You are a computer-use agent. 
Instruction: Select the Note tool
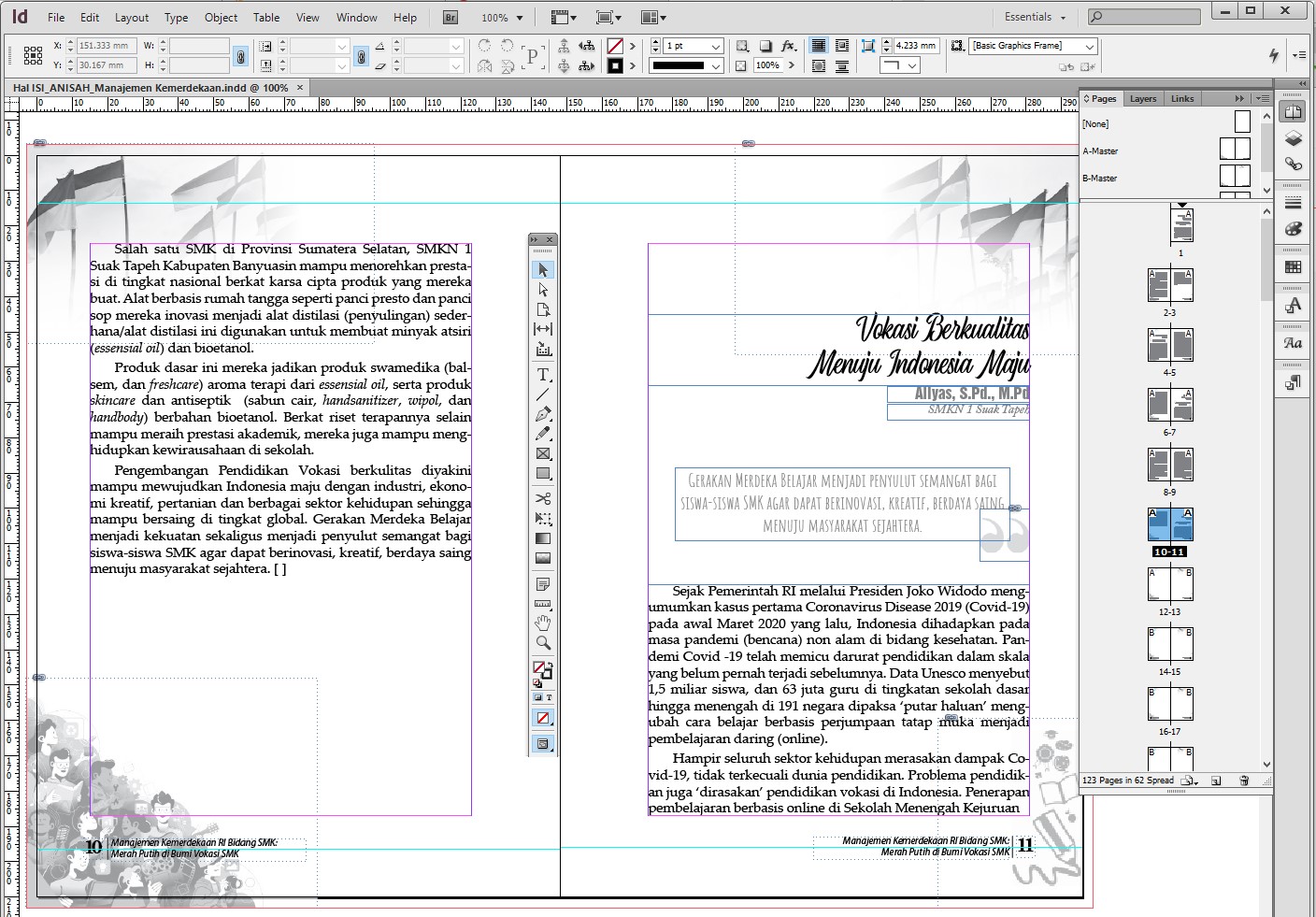tap(543, 584)
